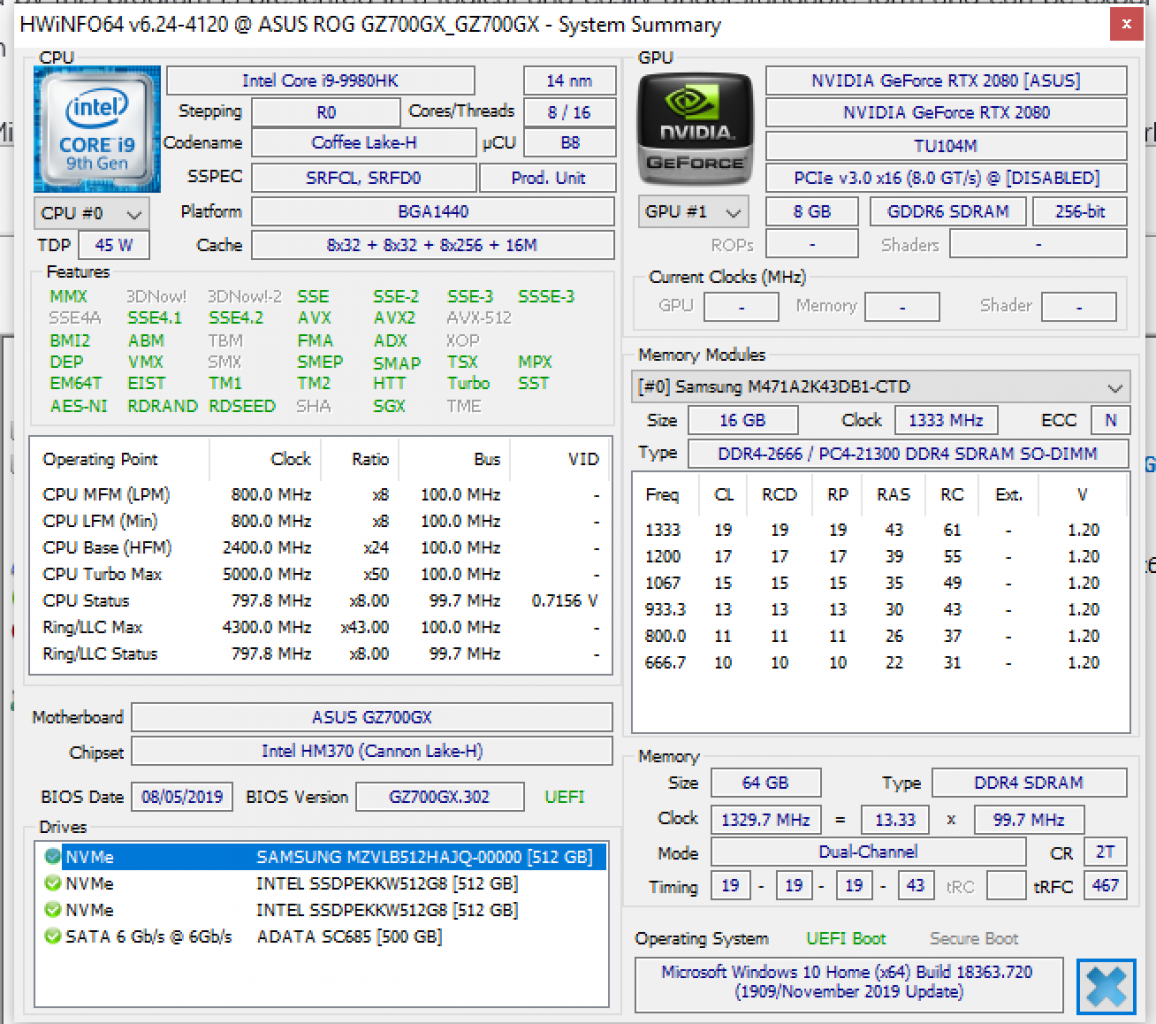Click the status icon beside the ADATA SC685 SATA drive
The width and height of the screenshot is (1156, 1024).
pos(52,936)
